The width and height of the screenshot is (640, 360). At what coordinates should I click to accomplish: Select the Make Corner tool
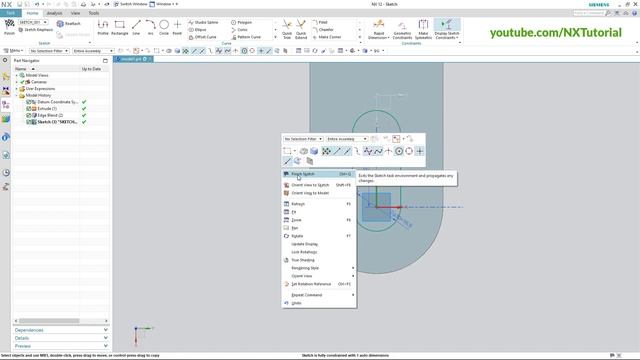click(327, 37)
